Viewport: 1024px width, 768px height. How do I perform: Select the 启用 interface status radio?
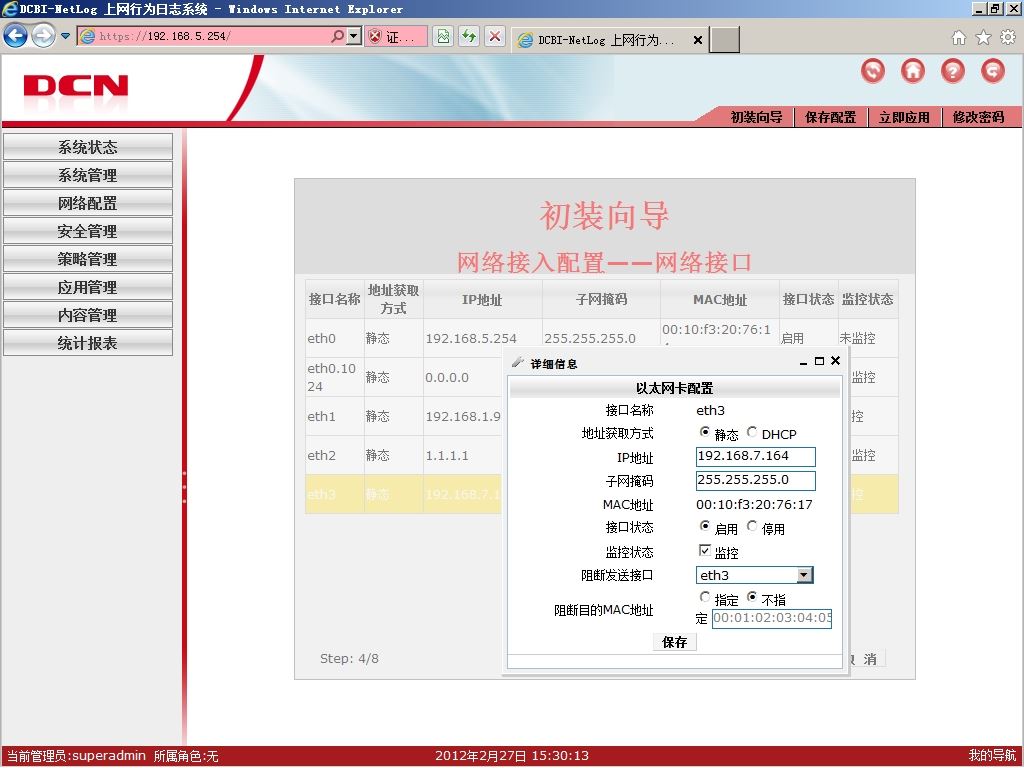pyautogui.click(x=705, y=526)
